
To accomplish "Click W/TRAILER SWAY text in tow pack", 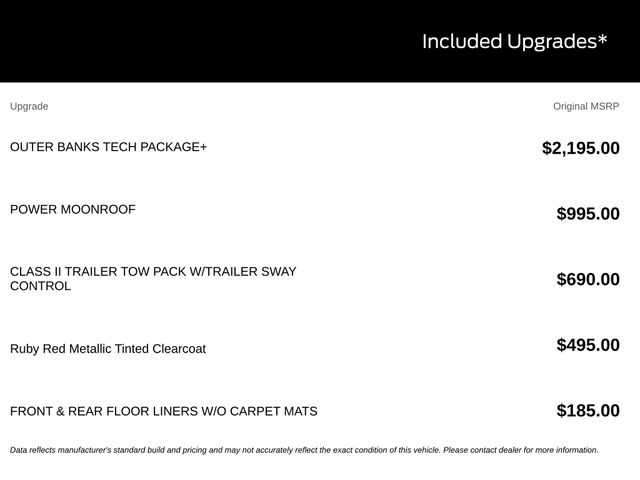I will click(x=243, y=271).
